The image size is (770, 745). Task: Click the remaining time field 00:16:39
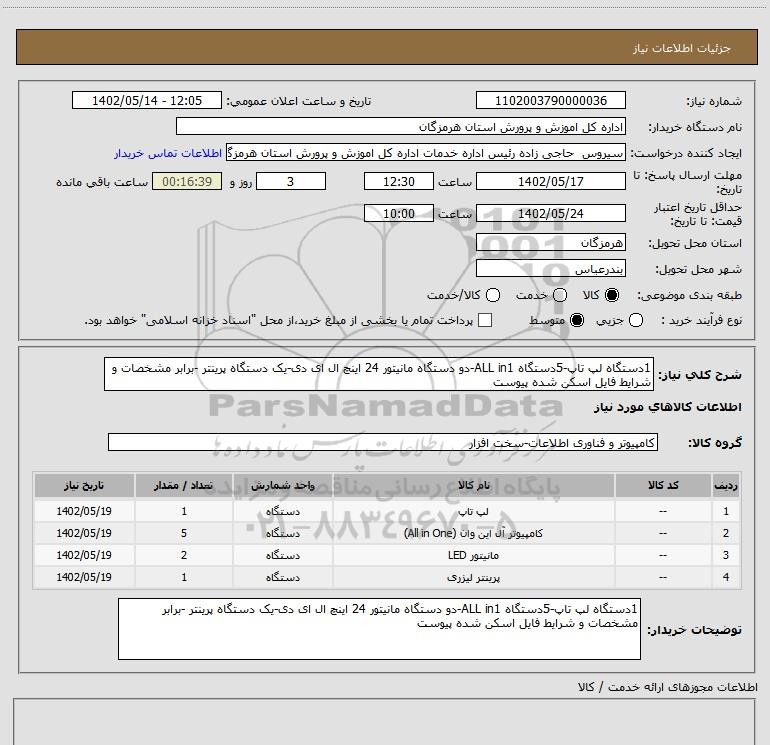(x=187, y=181)
